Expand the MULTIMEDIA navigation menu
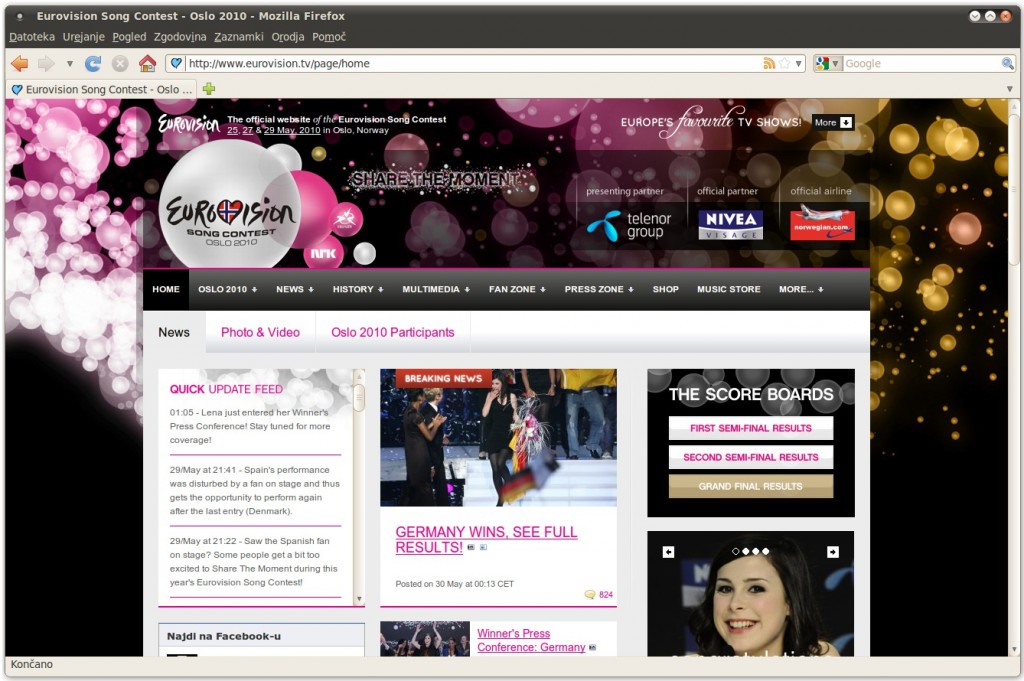The width and height of the screenshot is (1024, 681). click(436, 289)
